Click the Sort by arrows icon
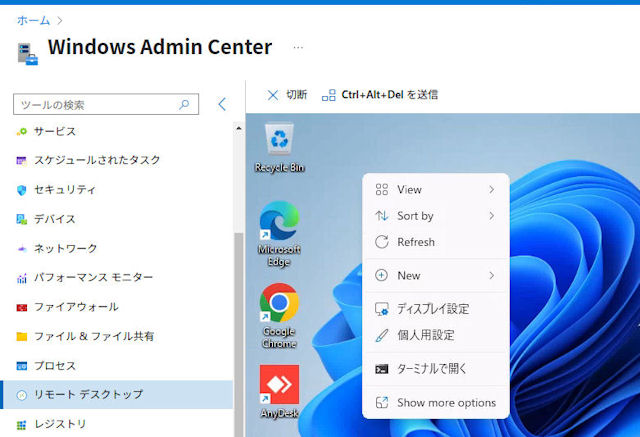This screenshot has height=437, width=640. coord(382,215)
